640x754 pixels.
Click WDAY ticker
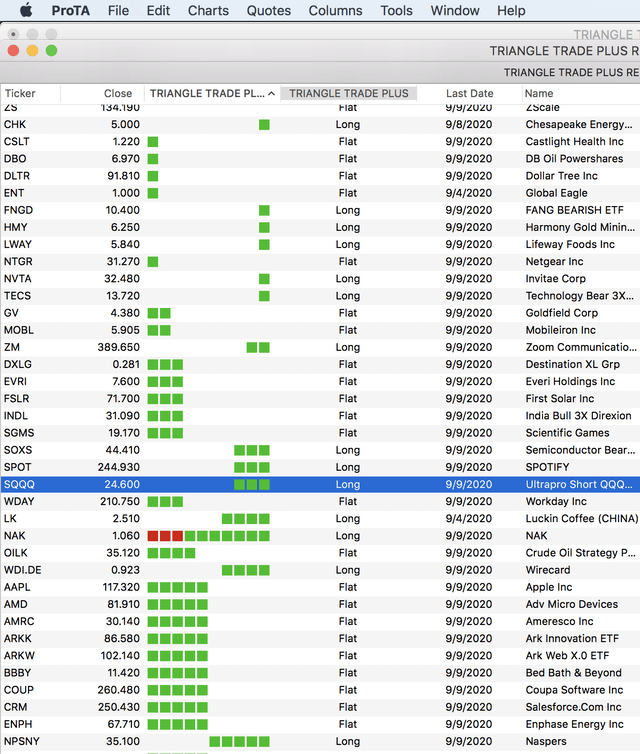tap(19, 502)
